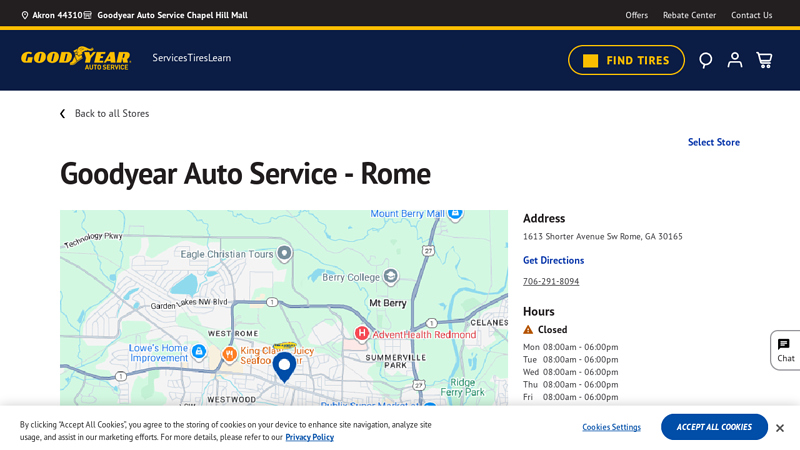The height and width of the screenshot is (450, 800).
Task: Click the Fri 08:00am - 06:00pm hours row
Action: (x=570, y=397)
